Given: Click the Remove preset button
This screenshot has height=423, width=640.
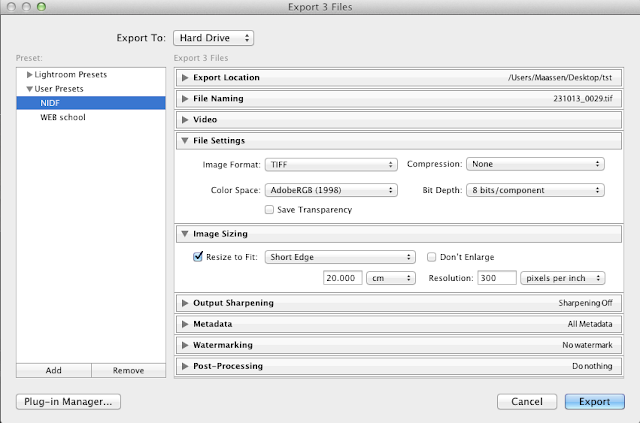Looking at the screenshot, I should 129,370.
